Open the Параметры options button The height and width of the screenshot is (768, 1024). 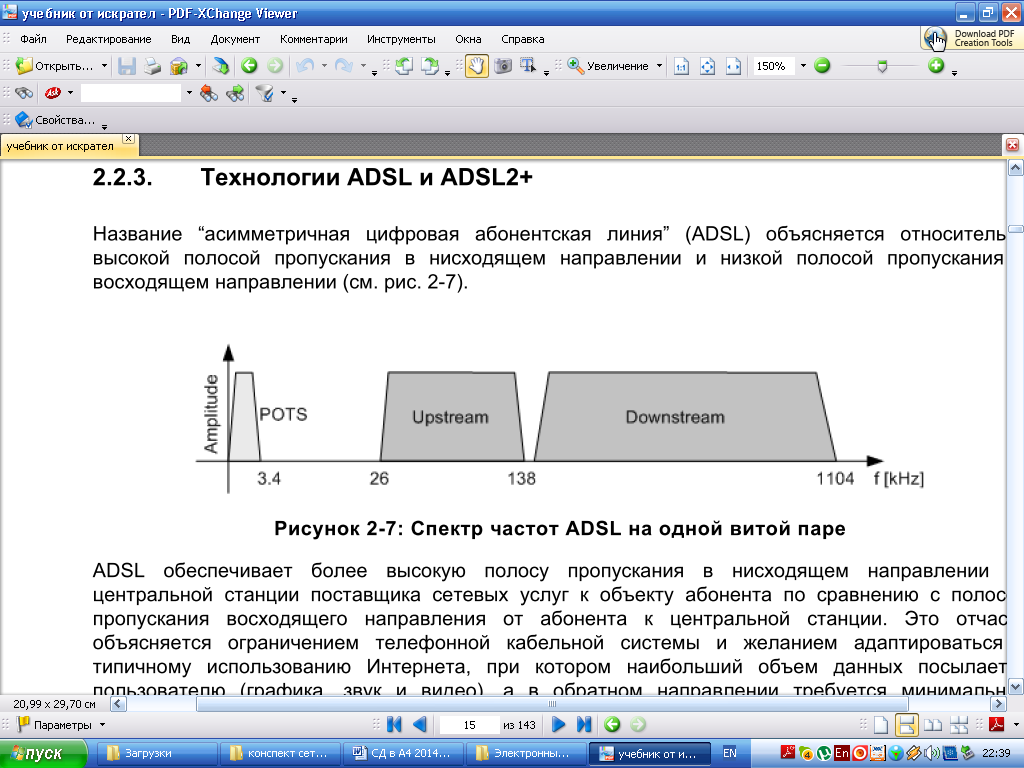click(x=61, y=725)
